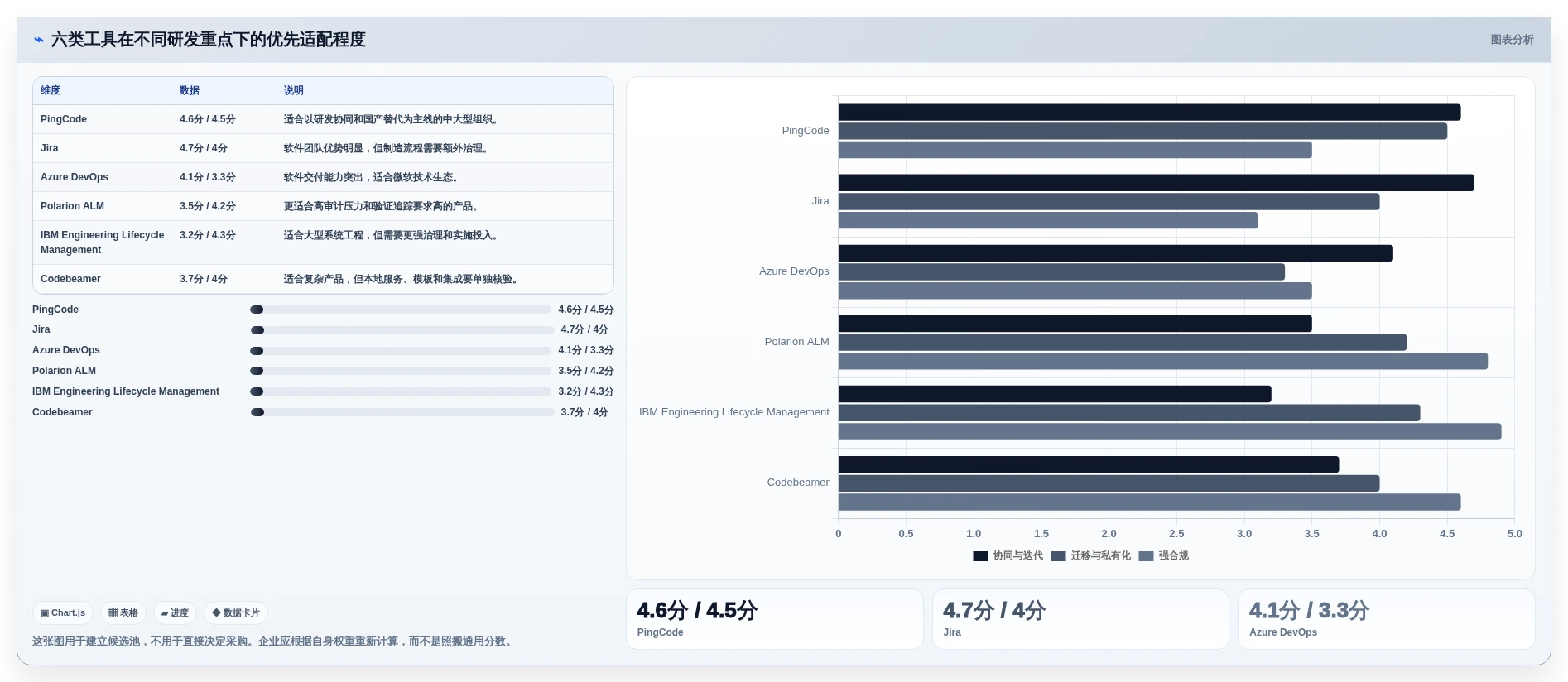1568x682 pixels.
Task: Click the 进度 tag chip
Action: (175, 613)
